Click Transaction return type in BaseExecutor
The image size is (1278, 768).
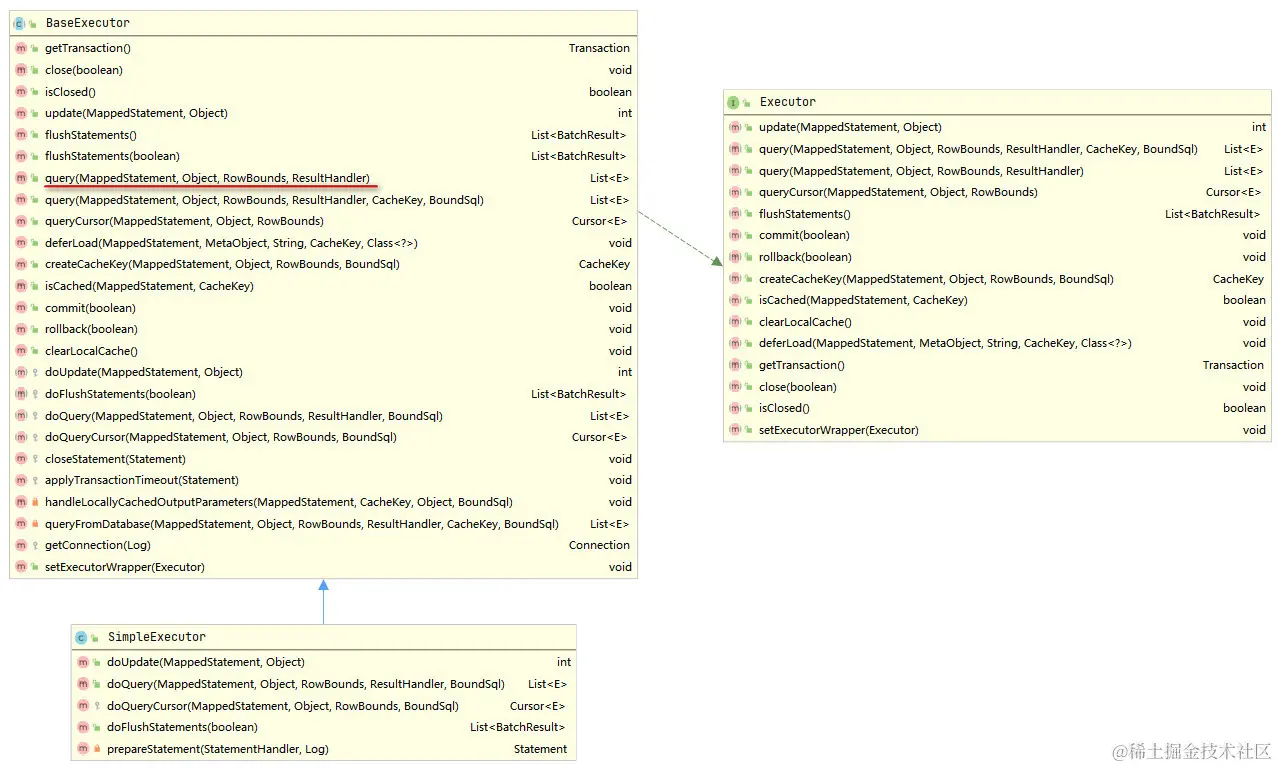(599, 48)
